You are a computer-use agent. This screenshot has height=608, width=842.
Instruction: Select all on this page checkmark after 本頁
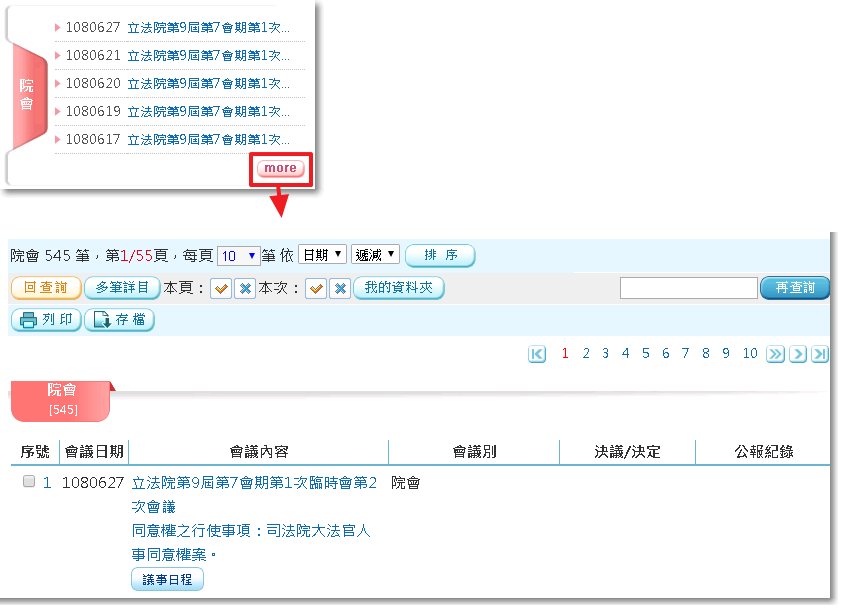[221, 289]
